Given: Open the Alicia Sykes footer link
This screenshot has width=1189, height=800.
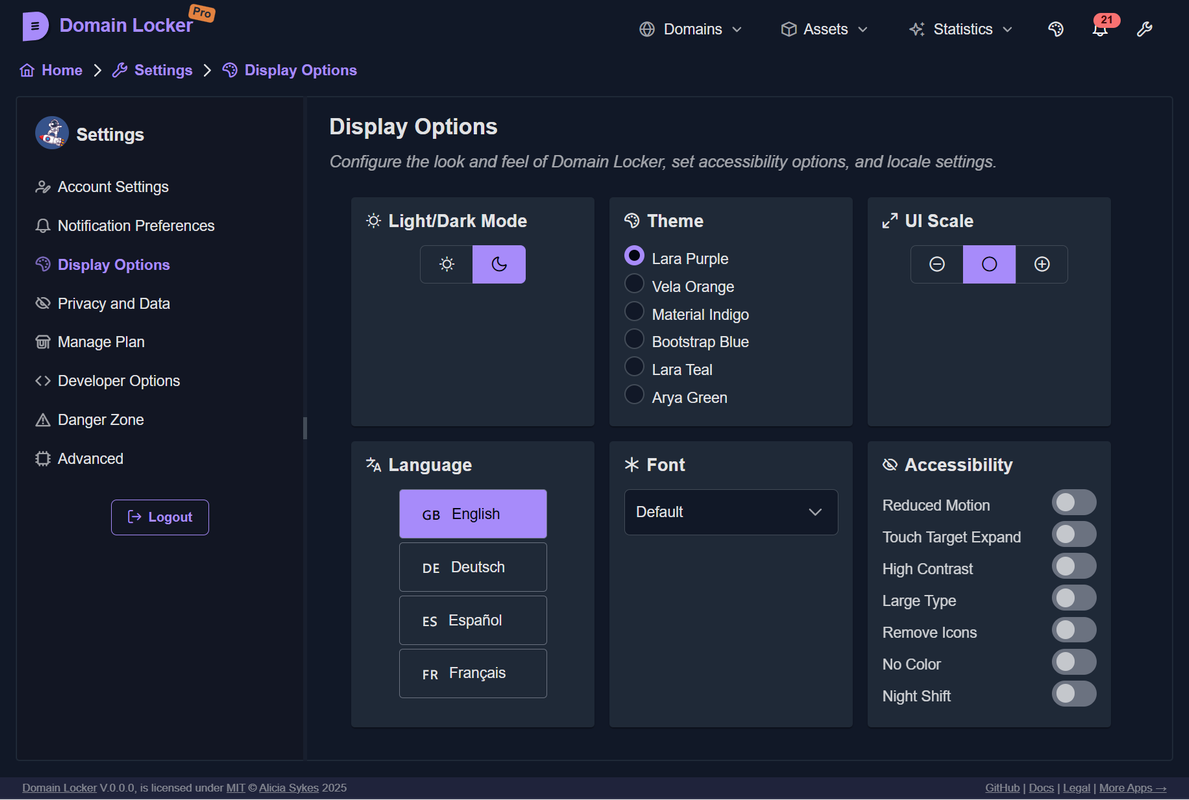Looking at the screenshot, I should click(x=289, y=788).
